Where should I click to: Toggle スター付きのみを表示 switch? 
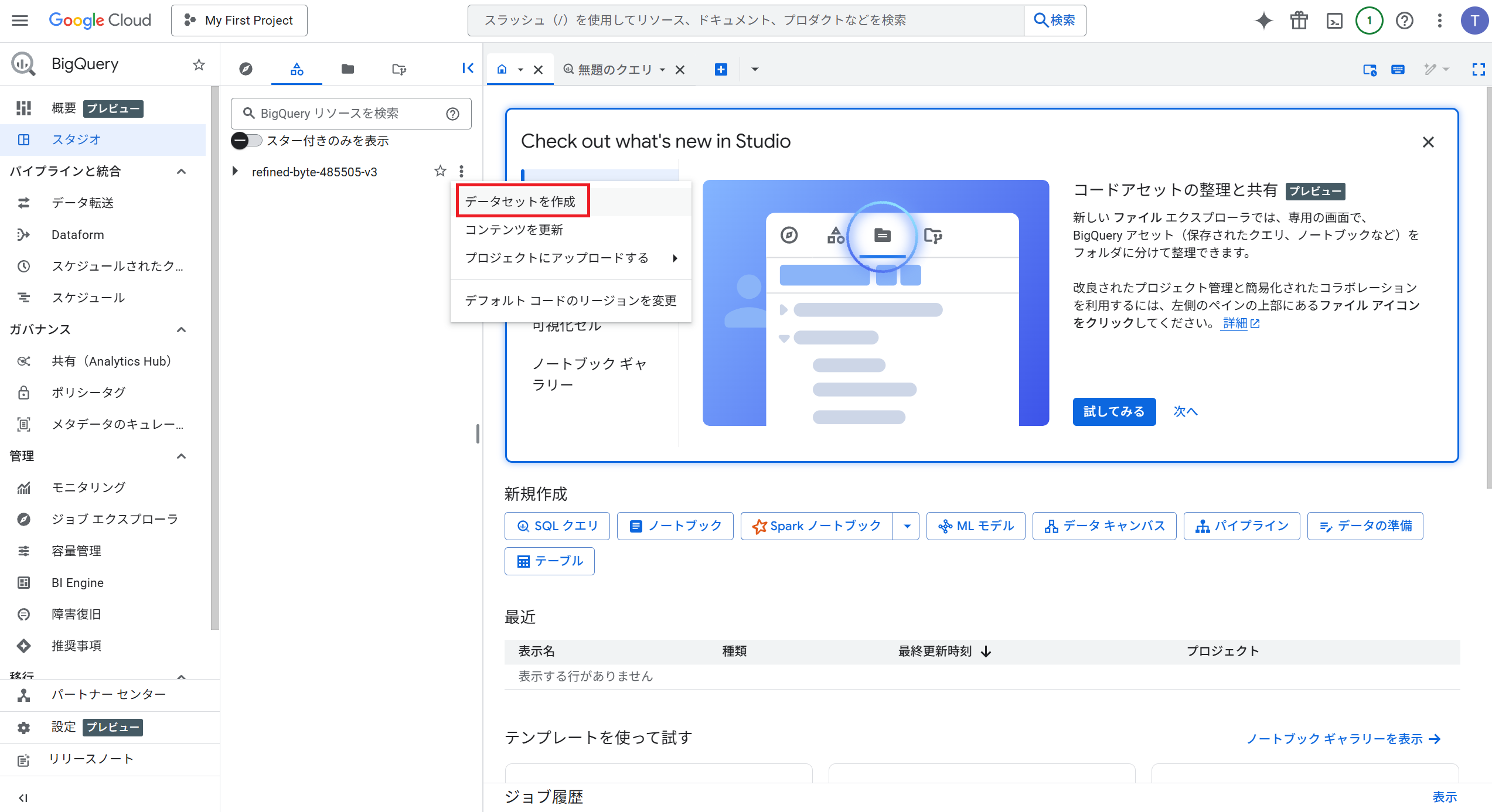point(246,141)
